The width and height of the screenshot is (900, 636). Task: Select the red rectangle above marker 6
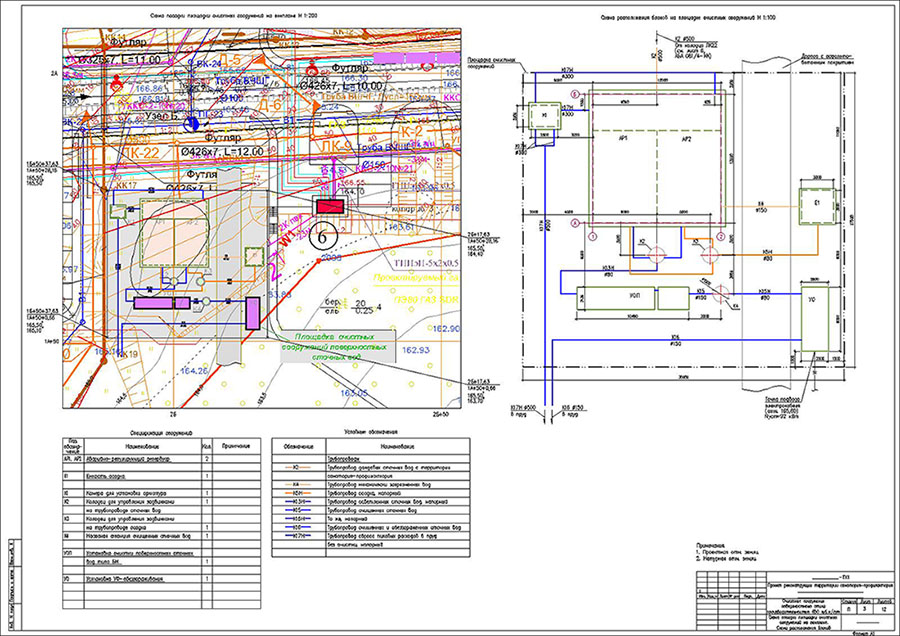[x=328, y=205]
